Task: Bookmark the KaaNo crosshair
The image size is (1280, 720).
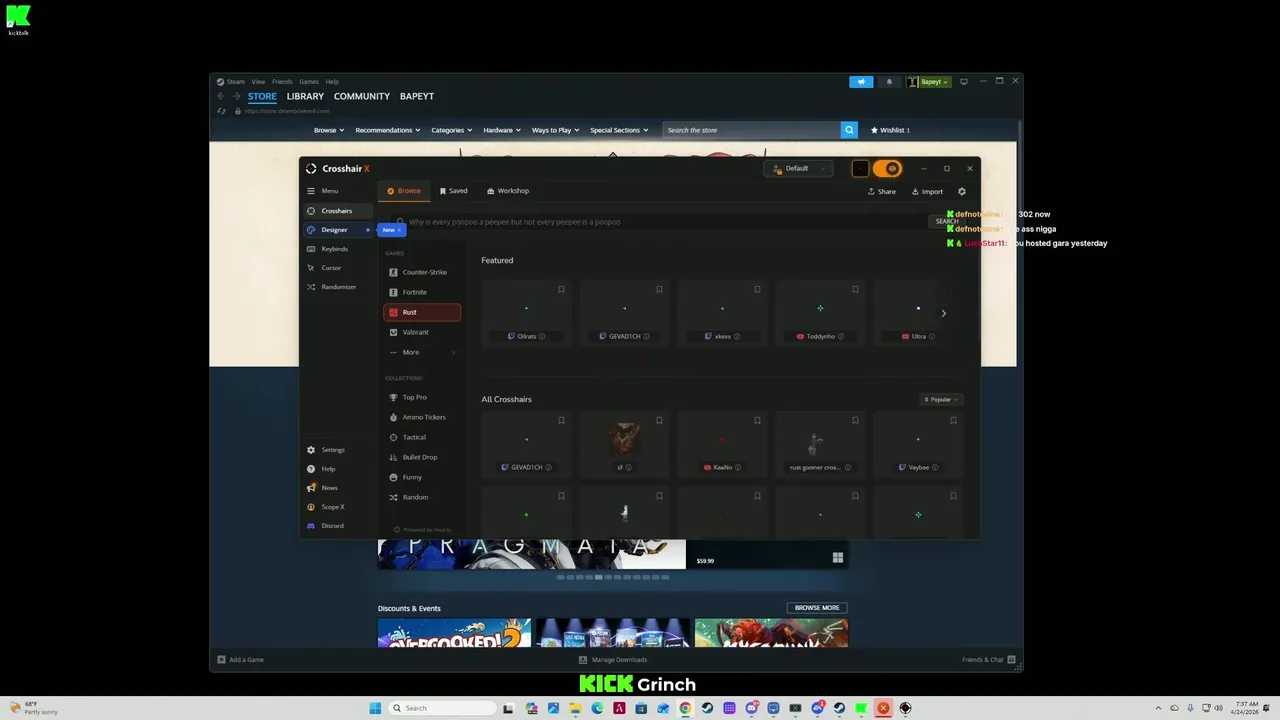Action: coord(757,421)
